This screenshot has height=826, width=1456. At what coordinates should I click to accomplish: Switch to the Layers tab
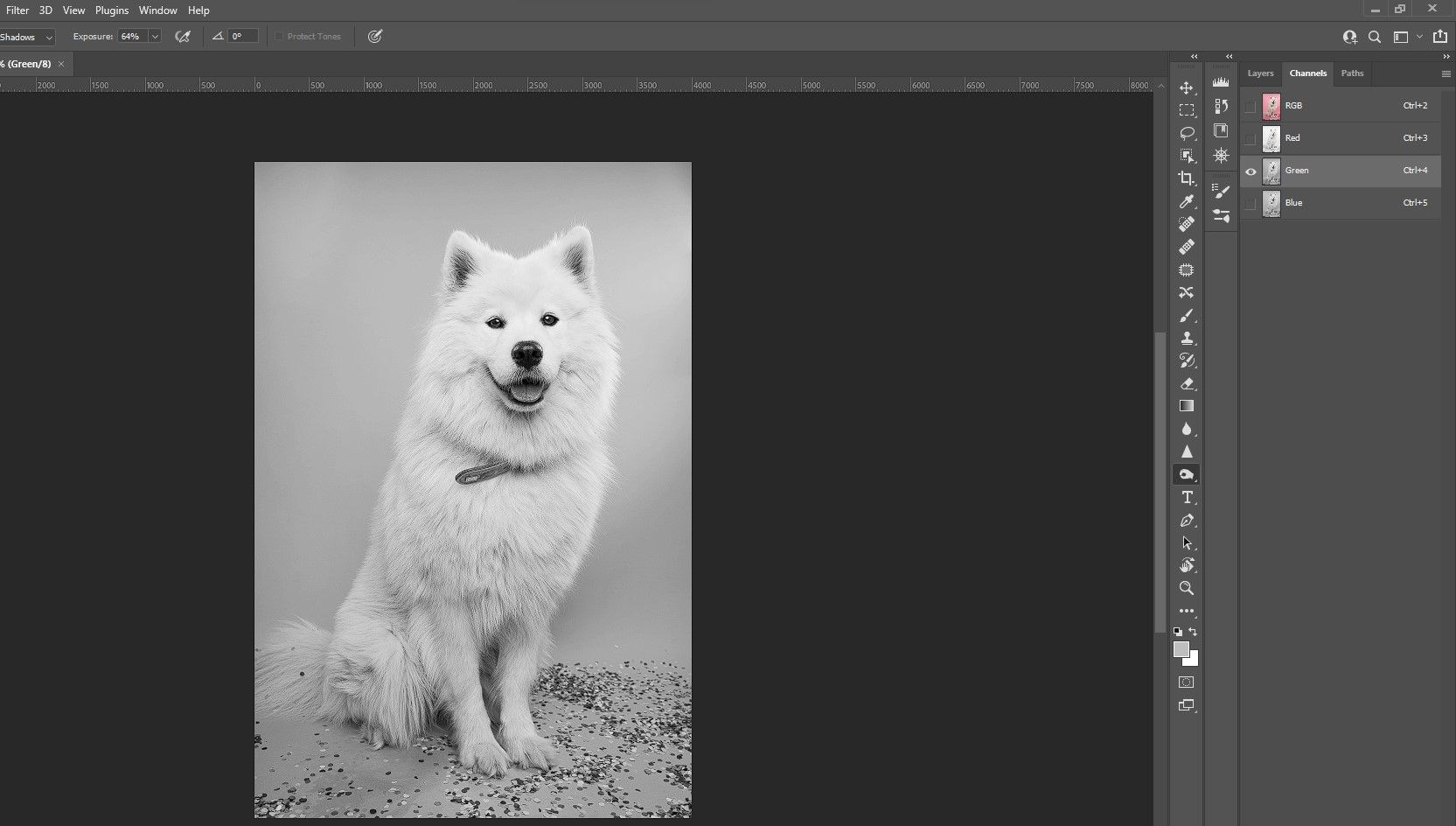(1260, 73)
